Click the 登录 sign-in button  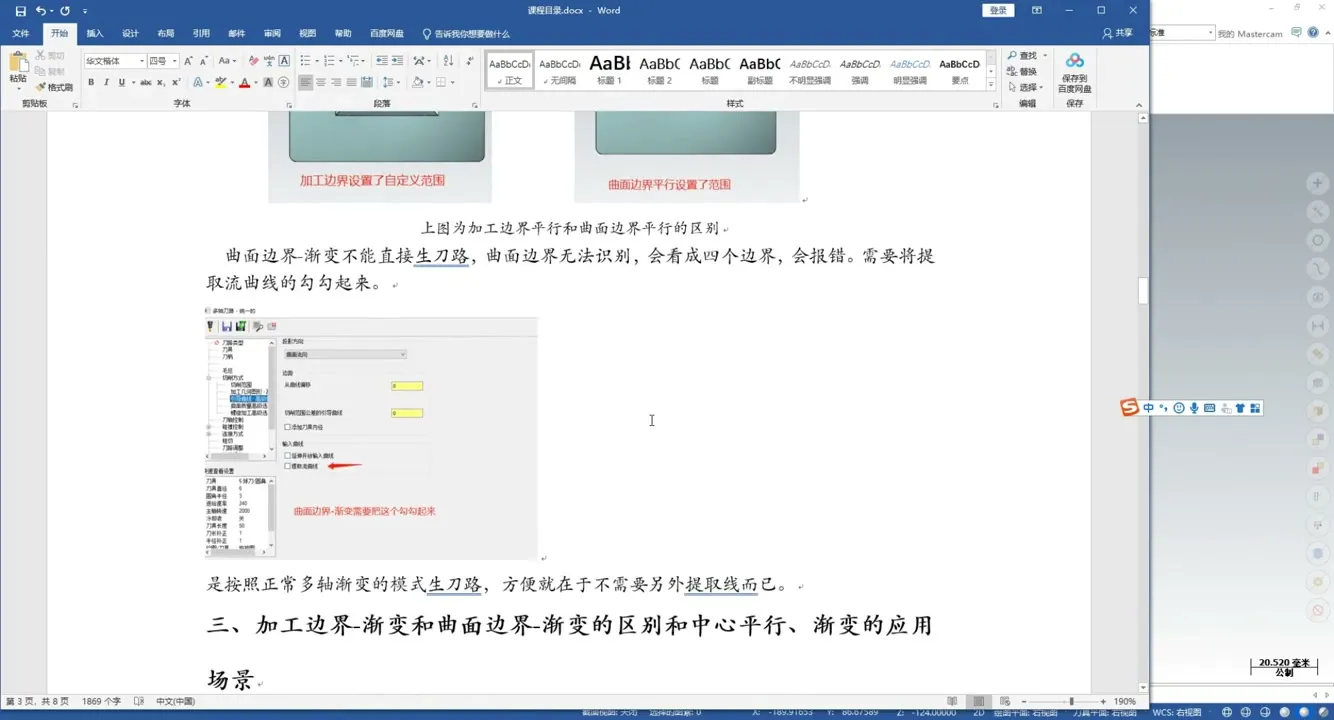996,9
